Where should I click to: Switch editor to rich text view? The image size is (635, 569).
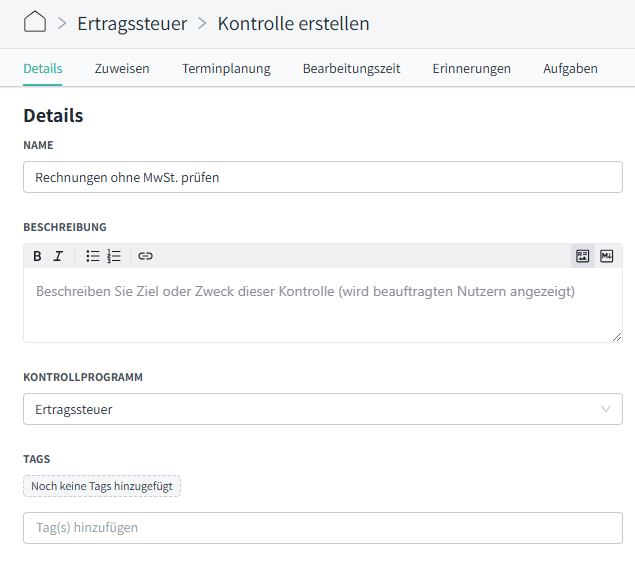582,256
